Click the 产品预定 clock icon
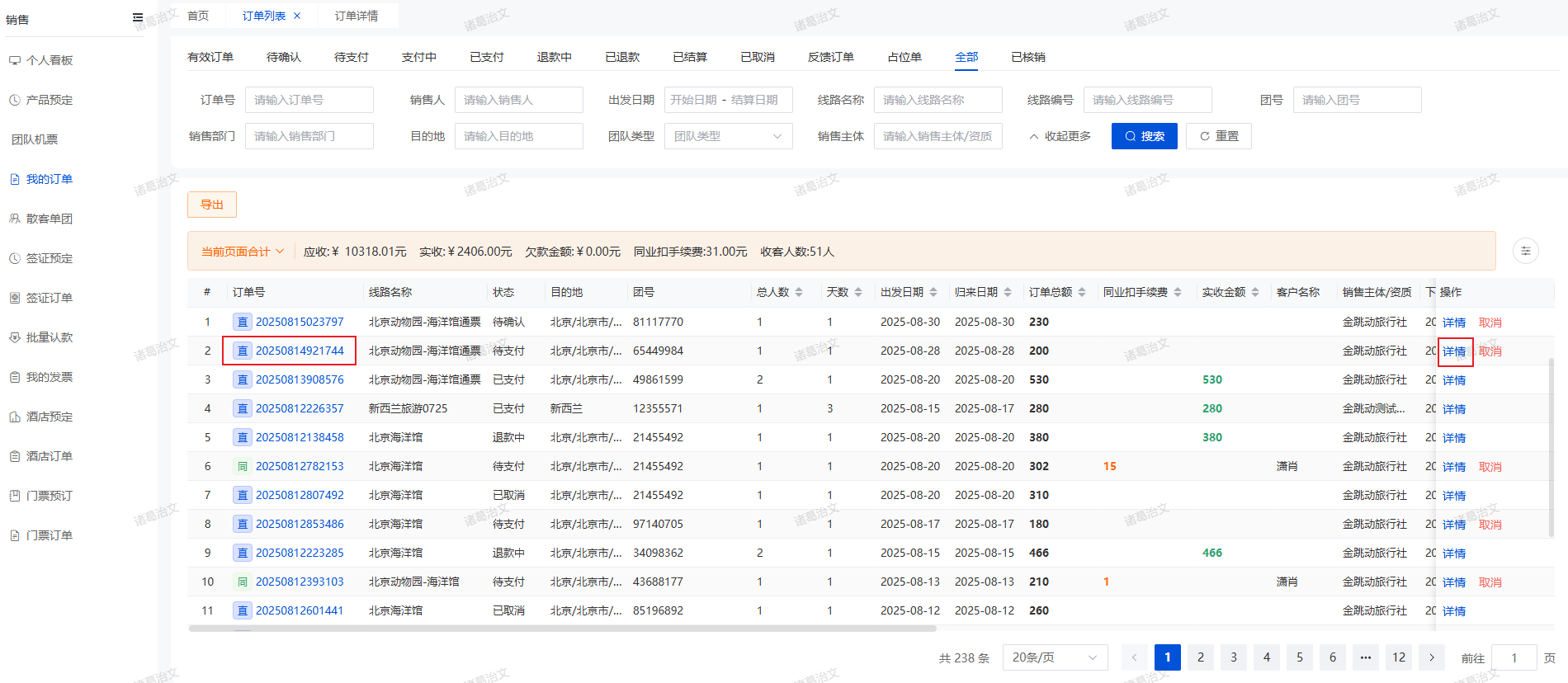Viewport: 1568px width, 683px height. [15, 100]
